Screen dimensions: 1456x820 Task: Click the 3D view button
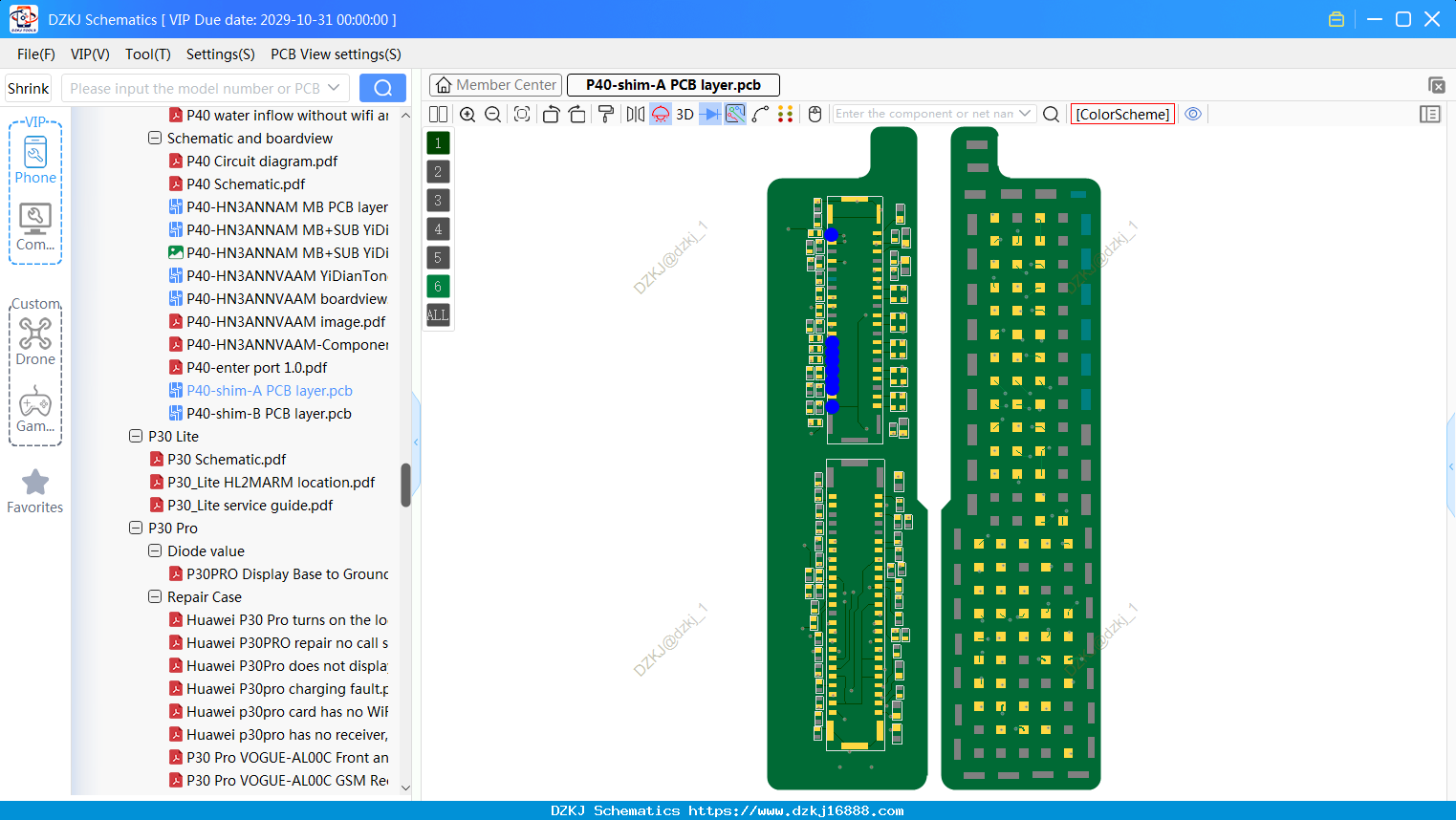coord(685,115)
